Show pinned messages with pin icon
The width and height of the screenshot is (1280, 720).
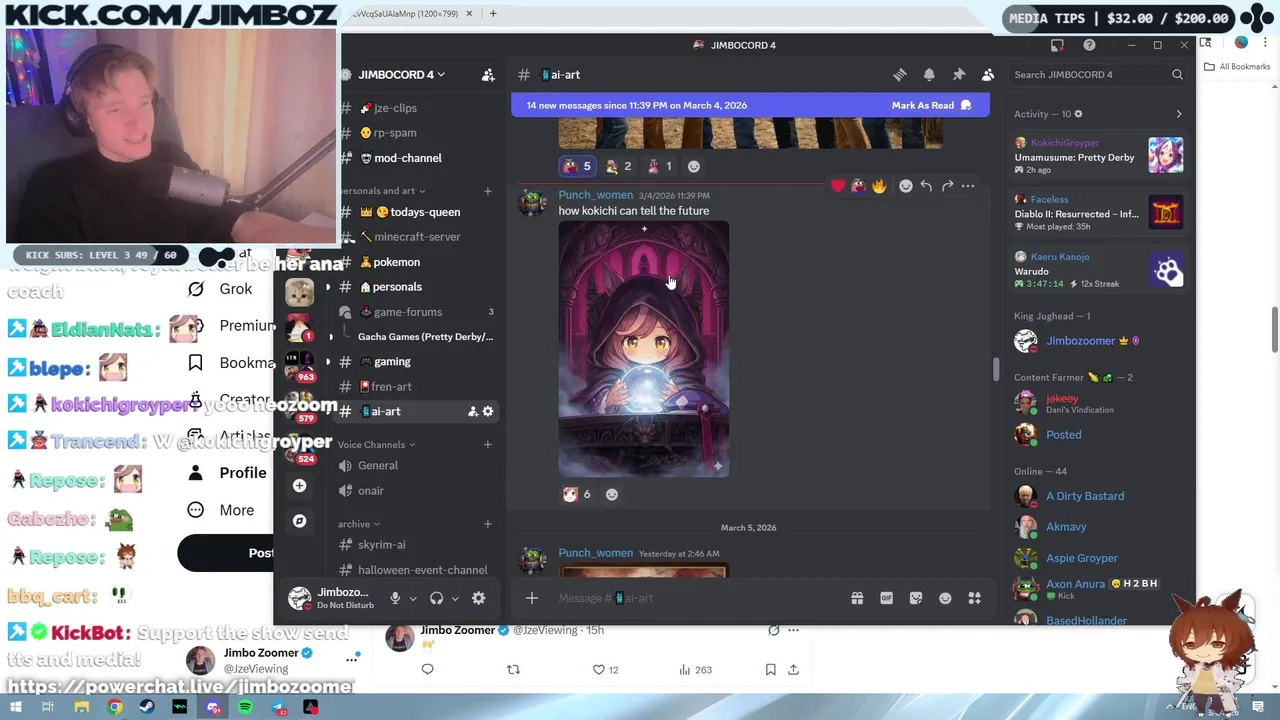[958, 75]
